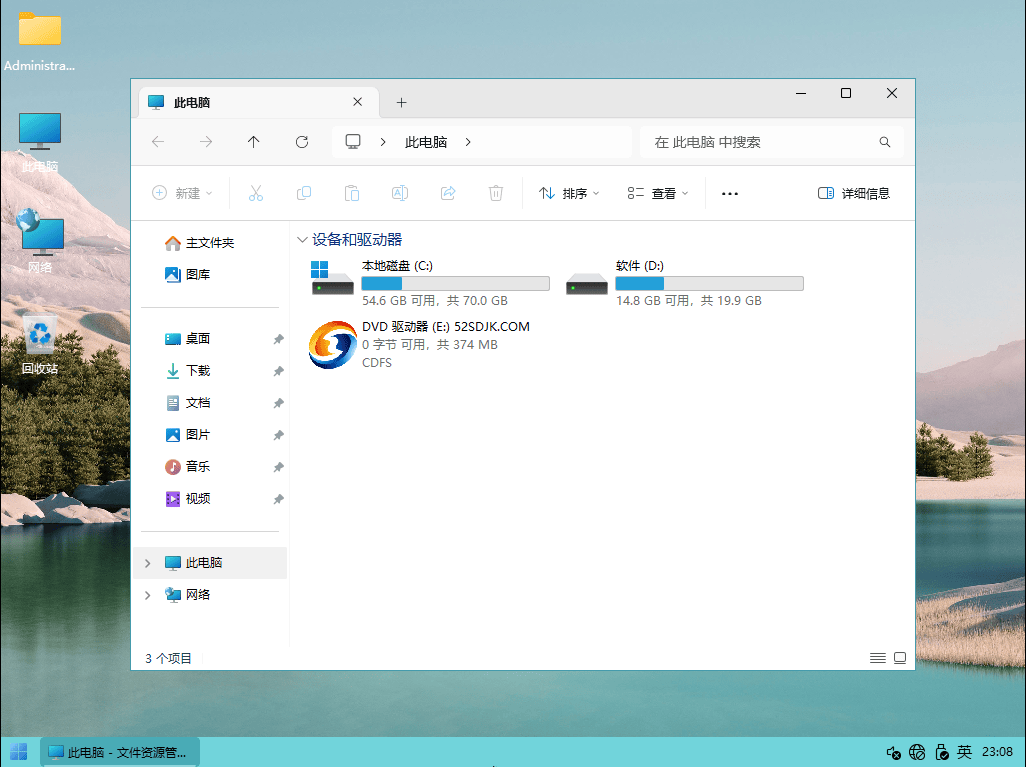1026x767 pixels.
Task: Go up one level with up arrow
Action: coord(254,142)
